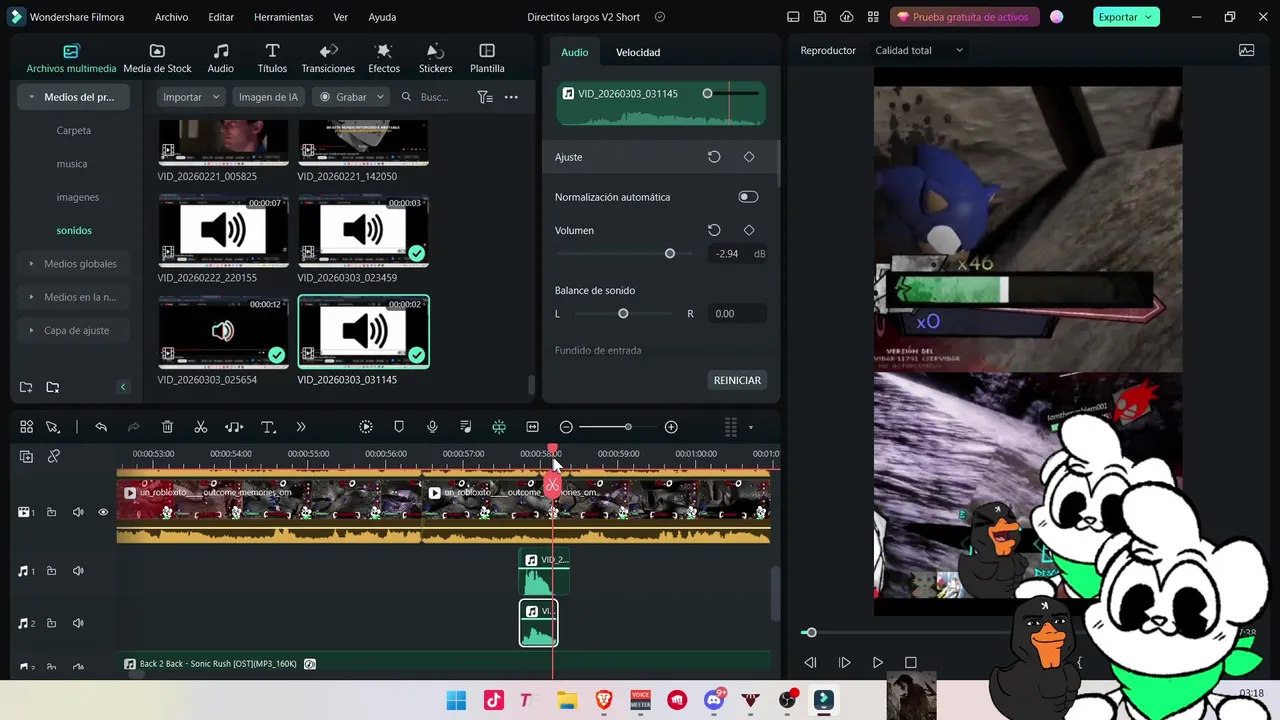
Task: Open the media filter and sort options
Action: pos(485,97)
